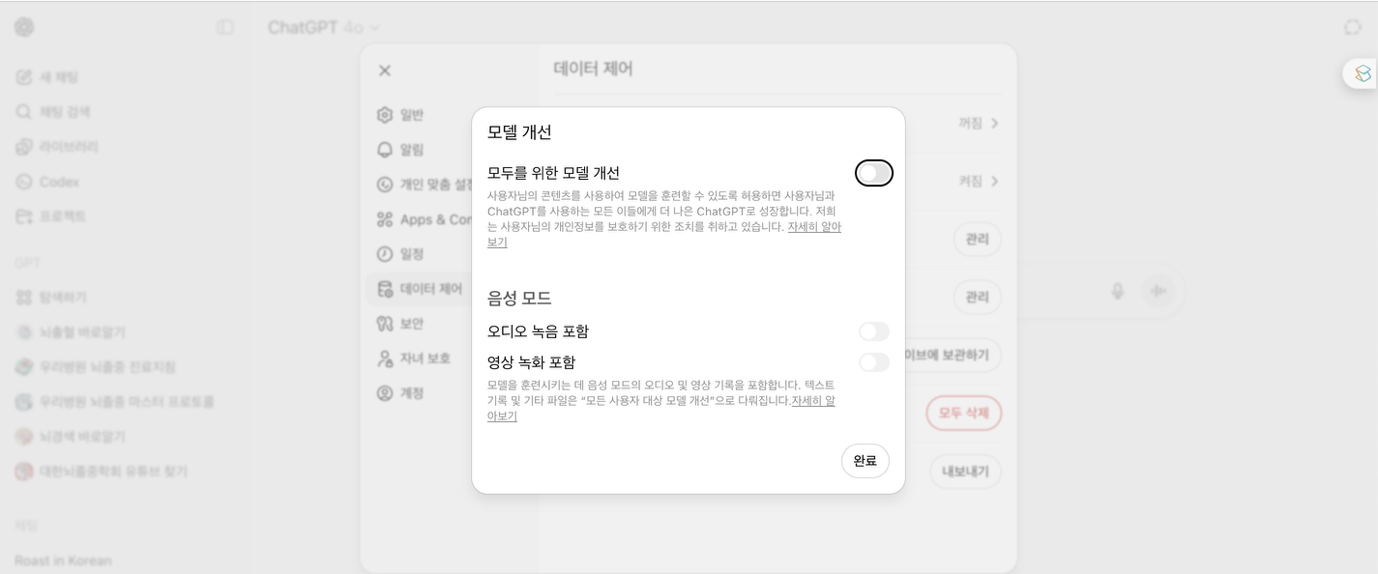
Task: Click the 모두 삭제 button
Action: [963, 413]
